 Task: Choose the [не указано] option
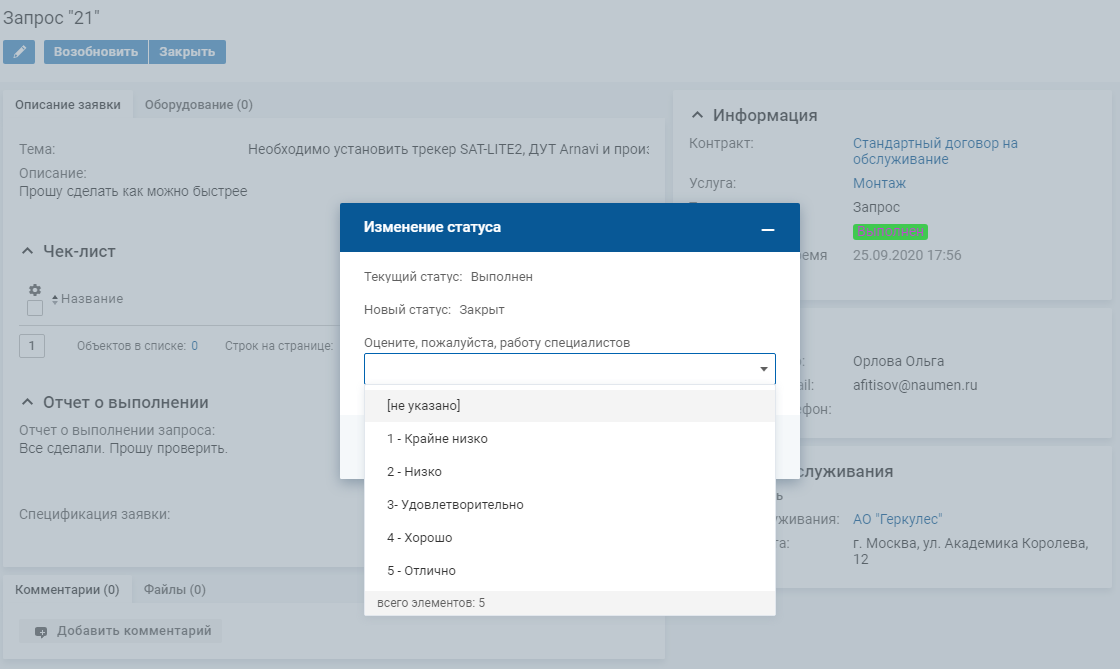click(x=570, y=406)
